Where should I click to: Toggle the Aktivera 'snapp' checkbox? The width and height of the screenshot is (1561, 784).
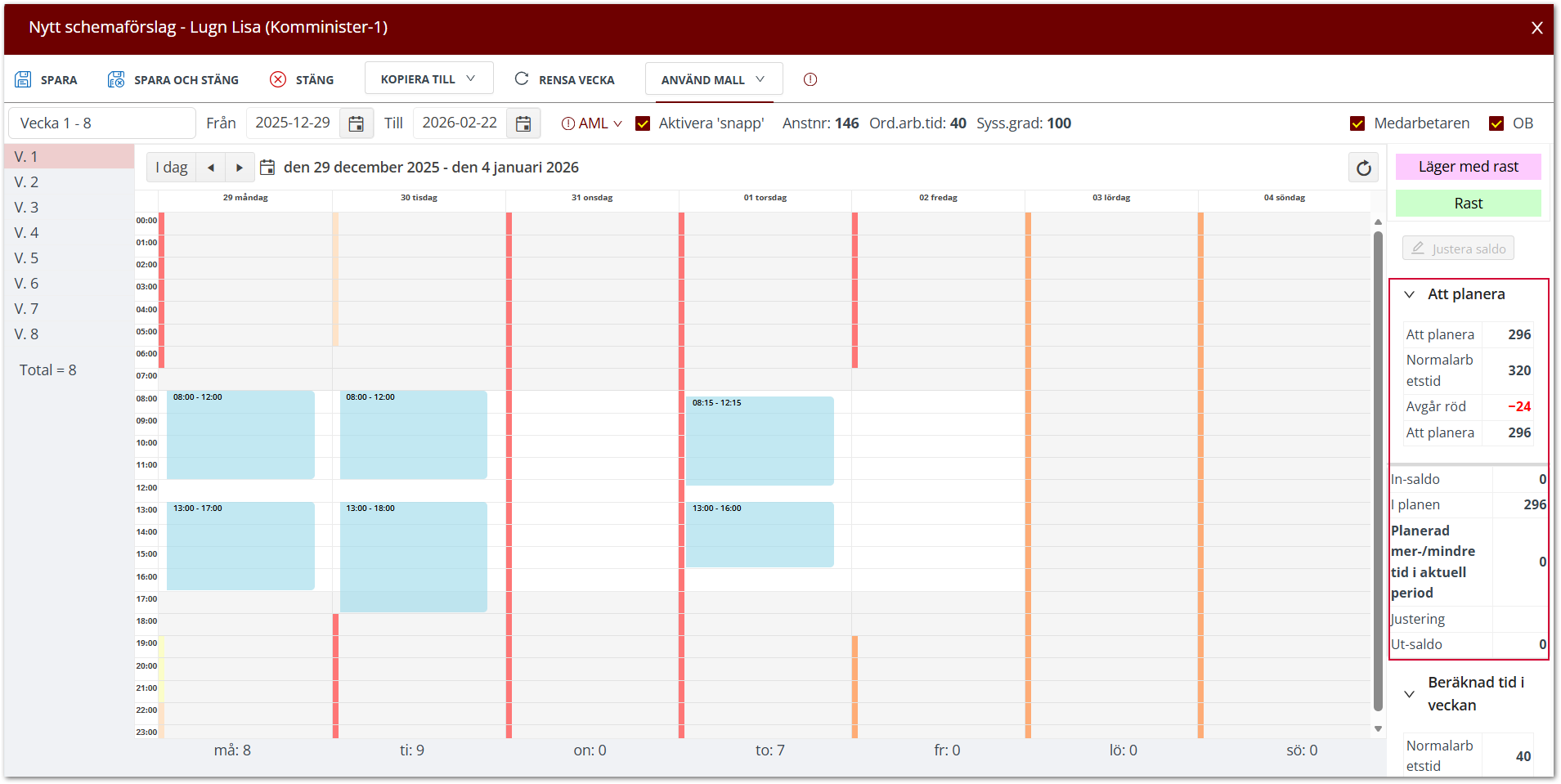[x=644, y=123]
